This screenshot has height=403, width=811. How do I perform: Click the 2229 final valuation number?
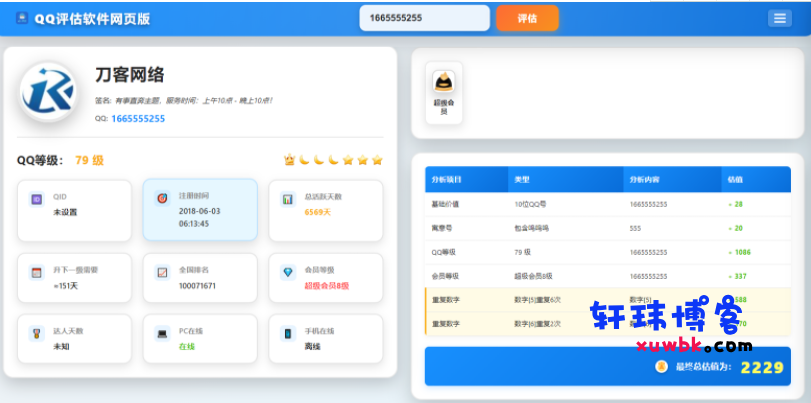click(762, 367)
